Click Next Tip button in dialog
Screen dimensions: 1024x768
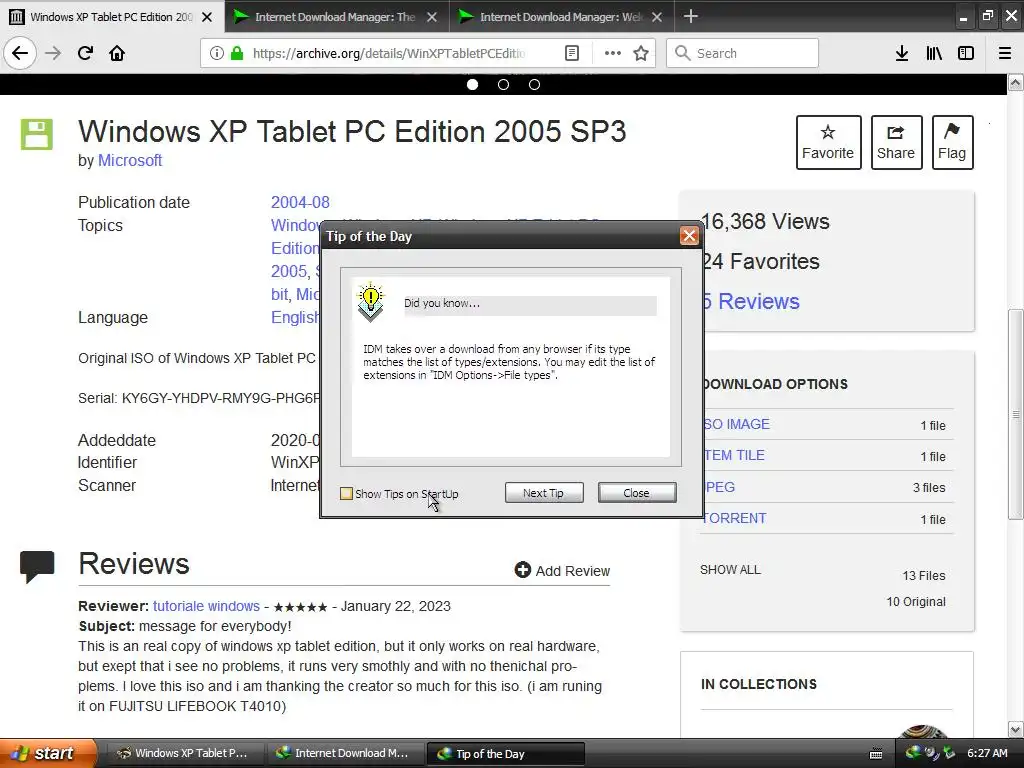(x=544, y=493)
